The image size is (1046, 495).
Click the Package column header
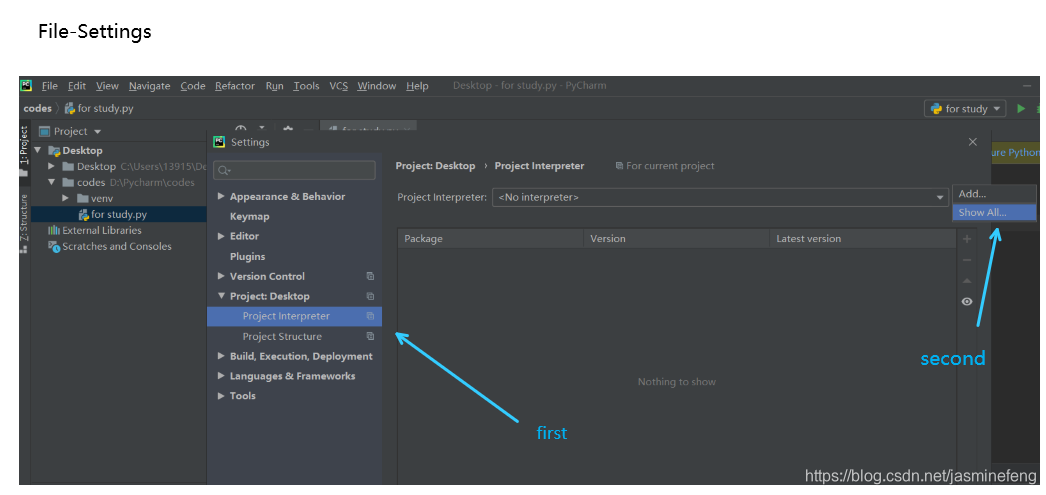491,239
